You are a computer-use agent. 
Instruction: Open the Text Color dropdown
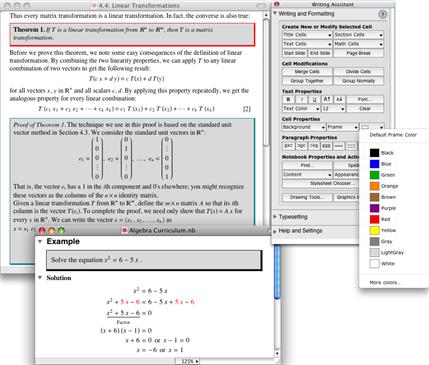(301, 109)
